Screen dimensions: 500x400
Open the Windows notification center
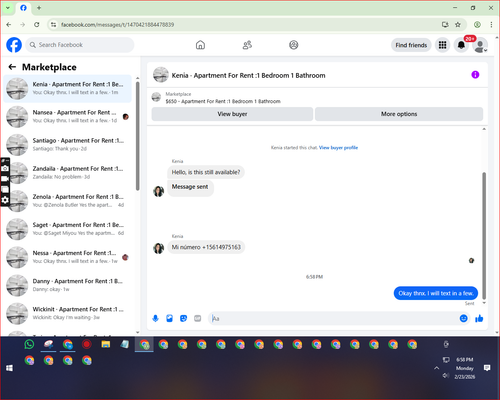point(487,368)
